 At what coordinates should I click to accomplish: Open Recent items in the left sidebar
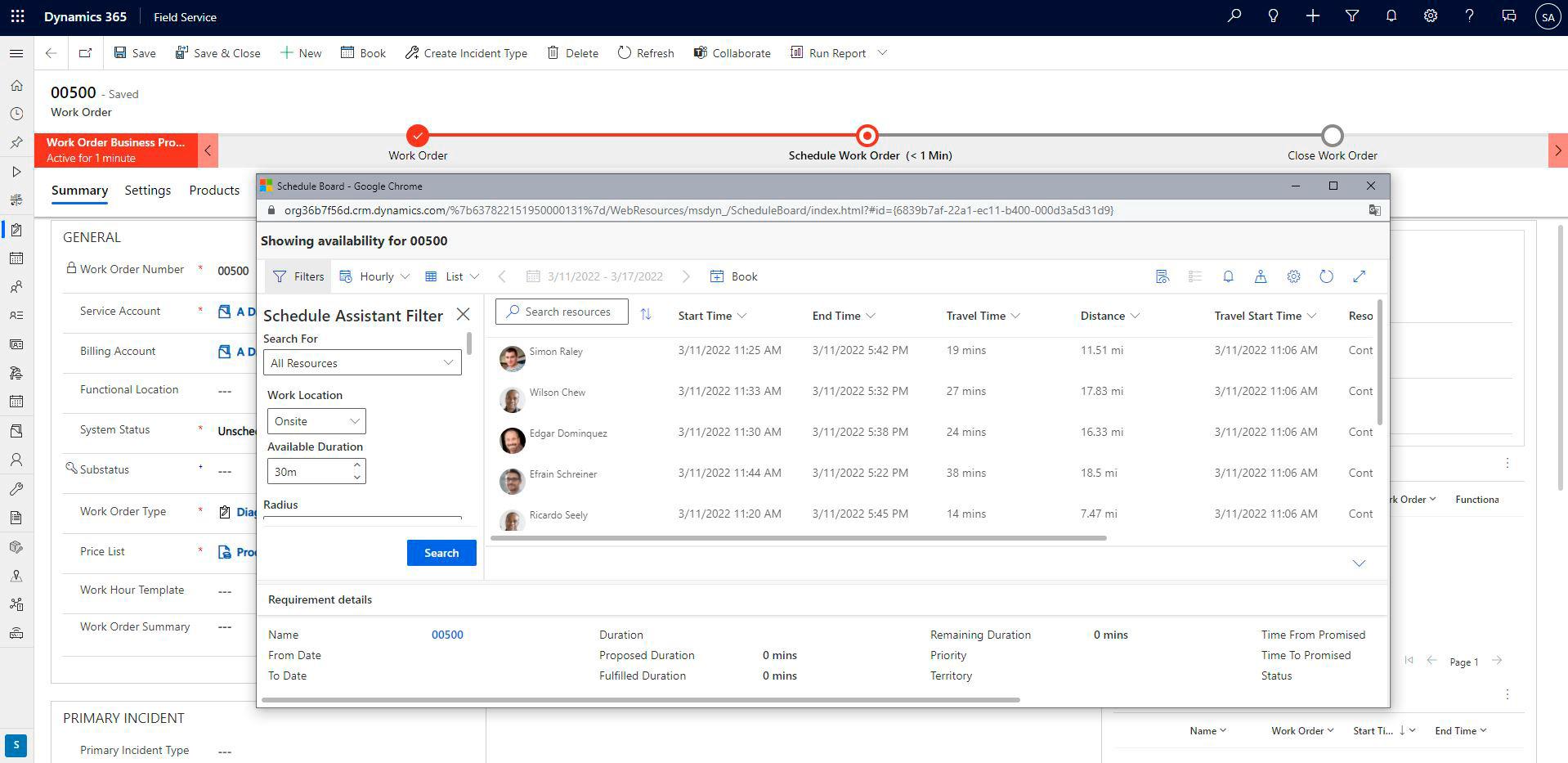[x=16, y=114]
